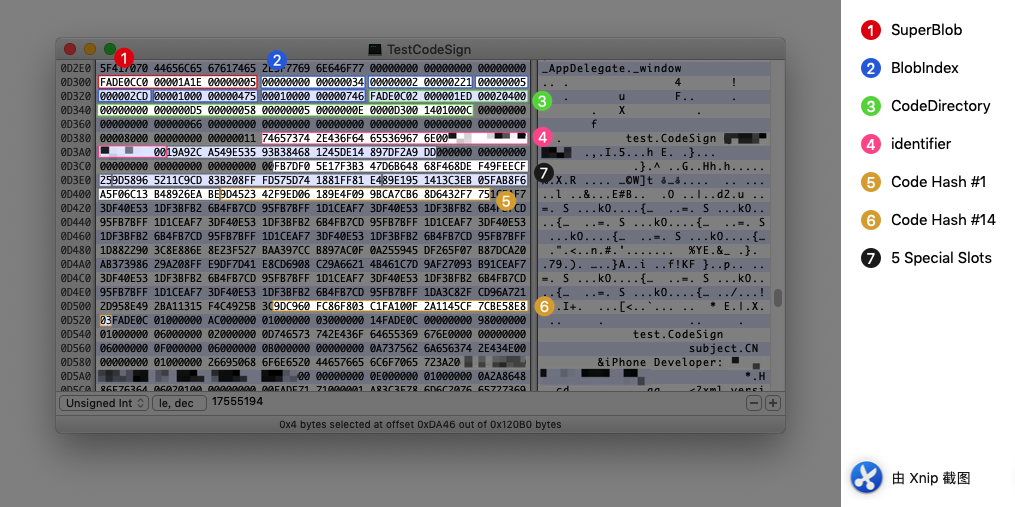Select hex word 00001A1E in row 0D300
This screenshot has width=1015, height=507.
(x=177, y=82)
